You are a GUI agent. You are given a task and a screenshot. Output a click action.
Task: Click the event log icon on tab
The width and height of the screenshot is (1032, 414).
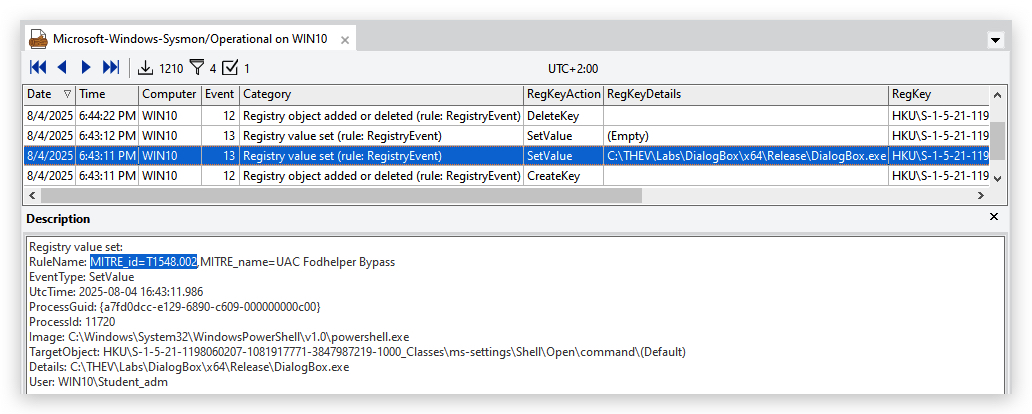(39, 39)
